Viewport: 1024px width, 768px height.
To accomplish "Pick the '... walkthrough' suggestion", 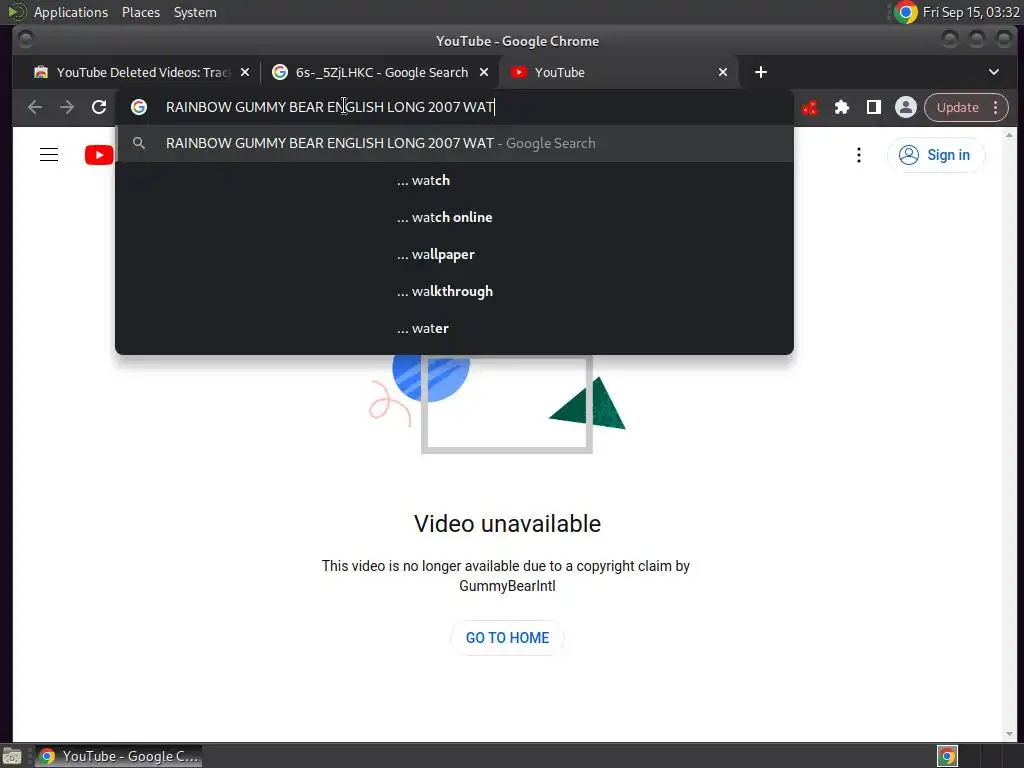I will click(455, 291).
